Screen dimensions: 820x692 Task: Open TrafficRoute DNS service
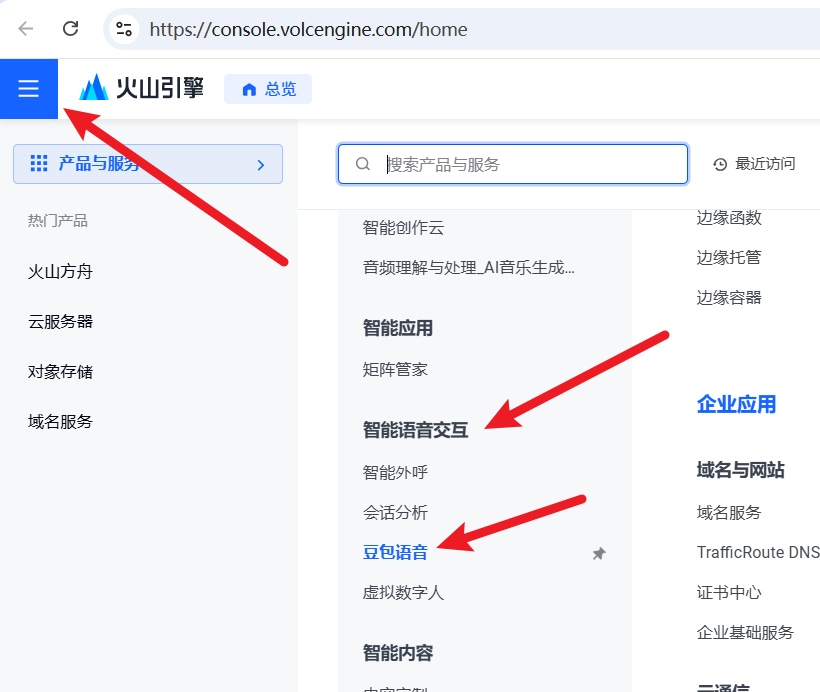click(757, 552)
